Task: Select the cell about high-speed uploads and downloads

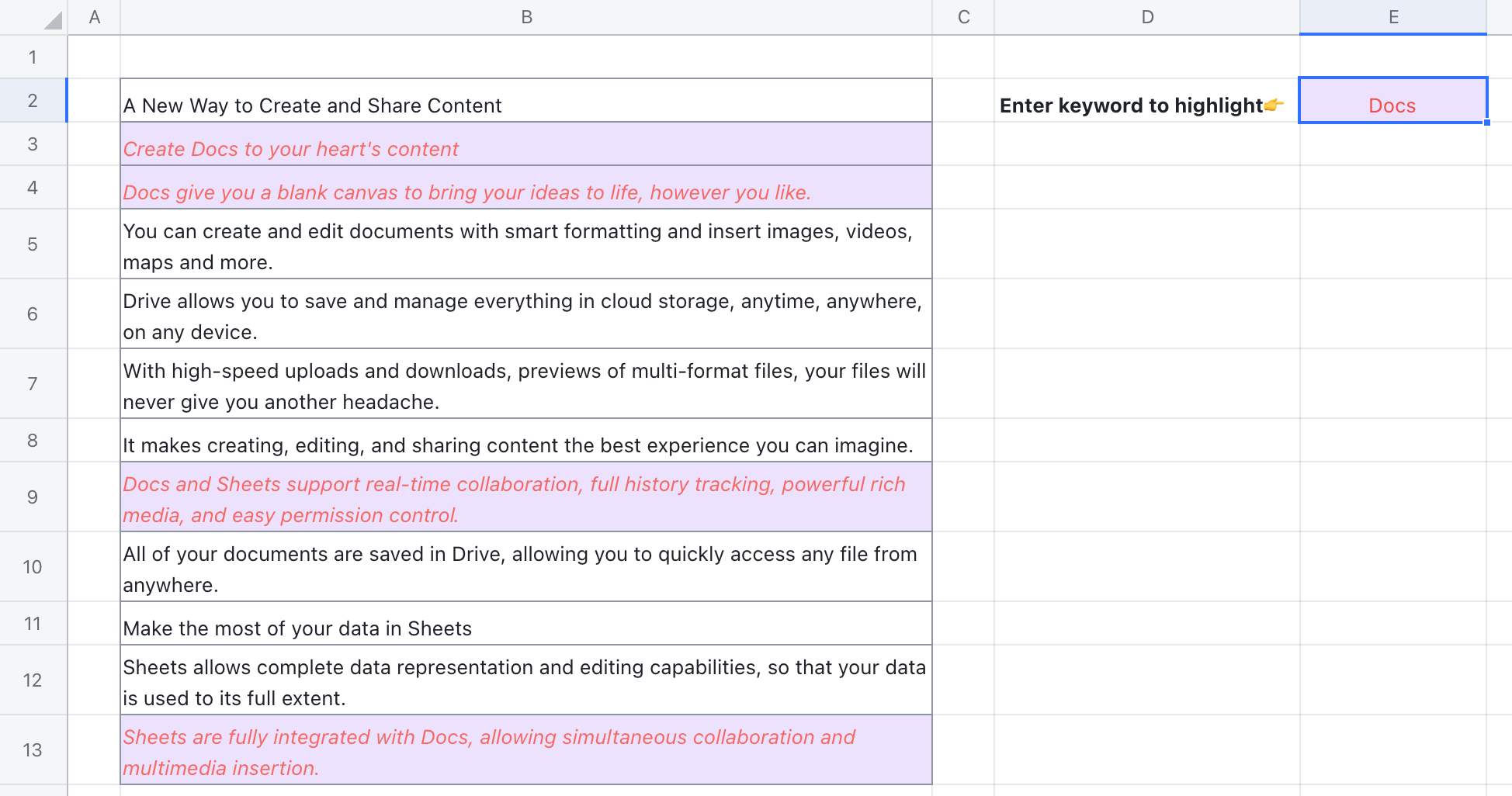Action: (x=526, y=384)
